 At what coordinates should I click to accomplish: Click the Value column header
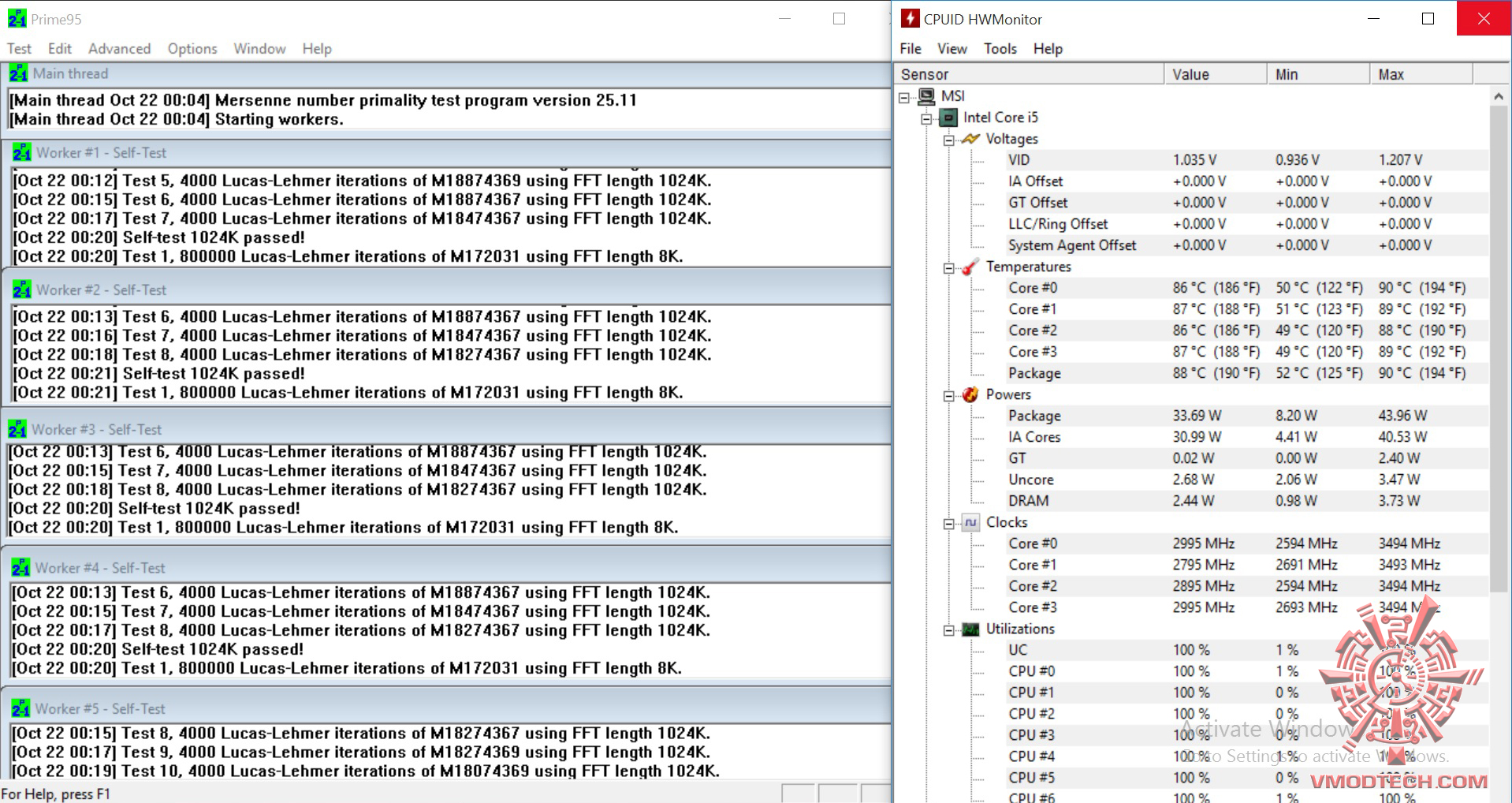(1216, 74)
